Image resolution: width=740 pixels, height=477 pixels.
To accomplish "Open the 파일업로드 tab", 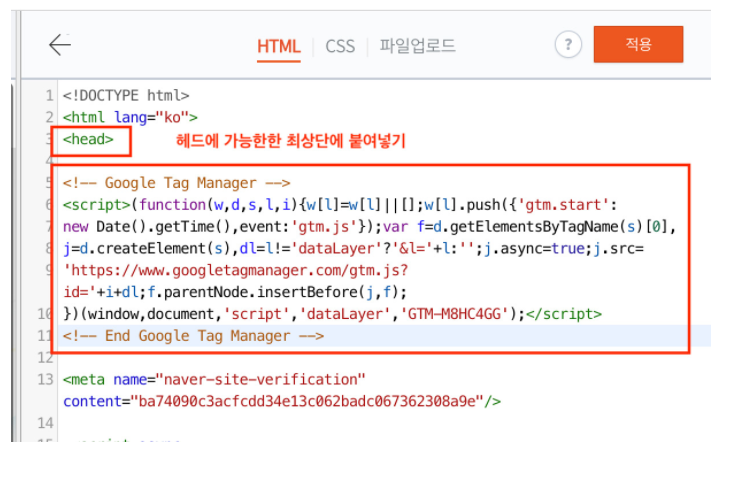I will click(418, 46).
